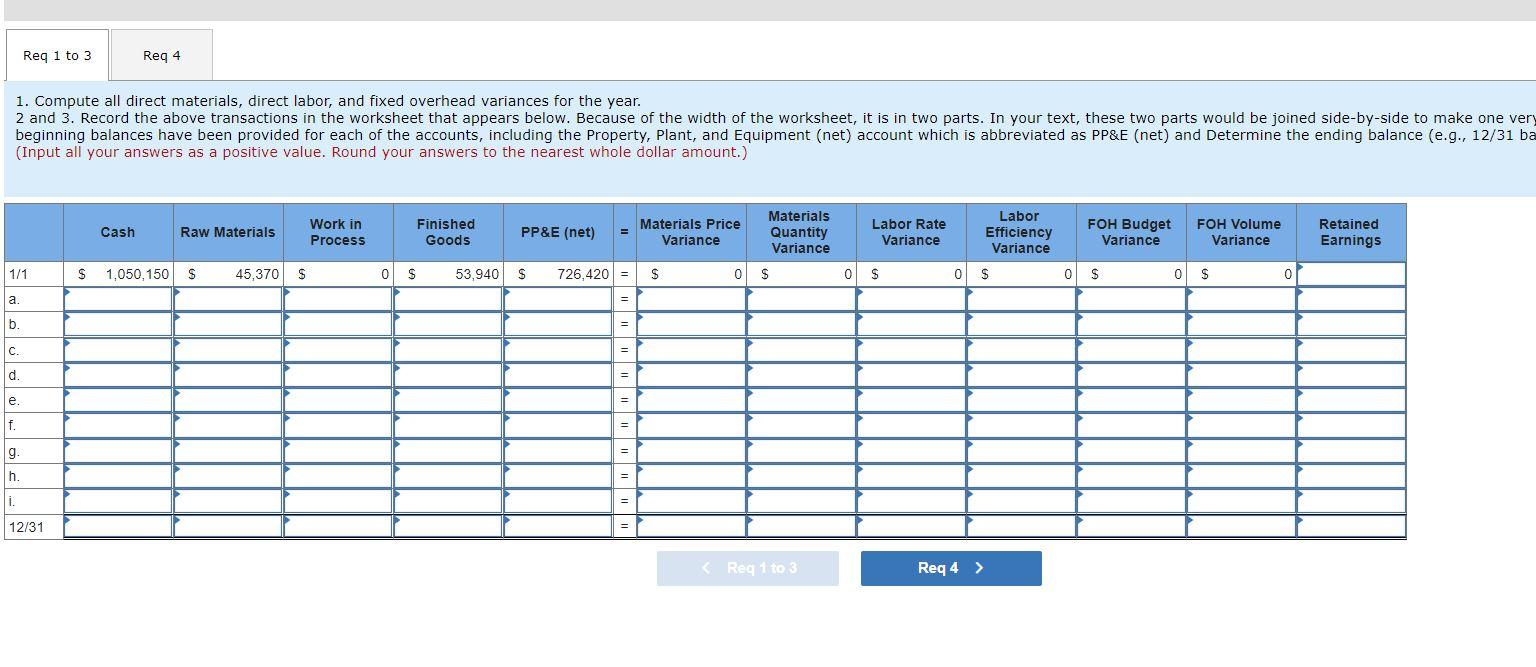Click the Retained Earnings cell in row i
Image resolution: width=1536 pixels, height=667 pixels.
[x=1351, y=501]
